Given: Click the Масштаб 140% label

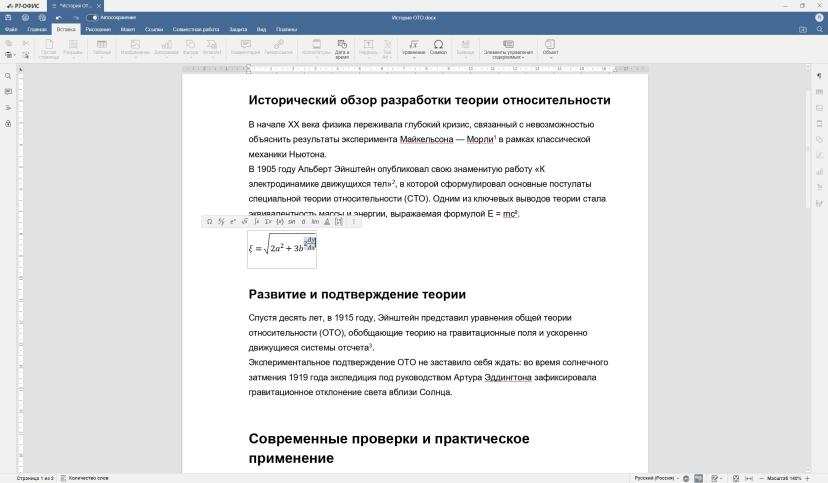Looking at the screenshot, I should [x=784, y=478].
